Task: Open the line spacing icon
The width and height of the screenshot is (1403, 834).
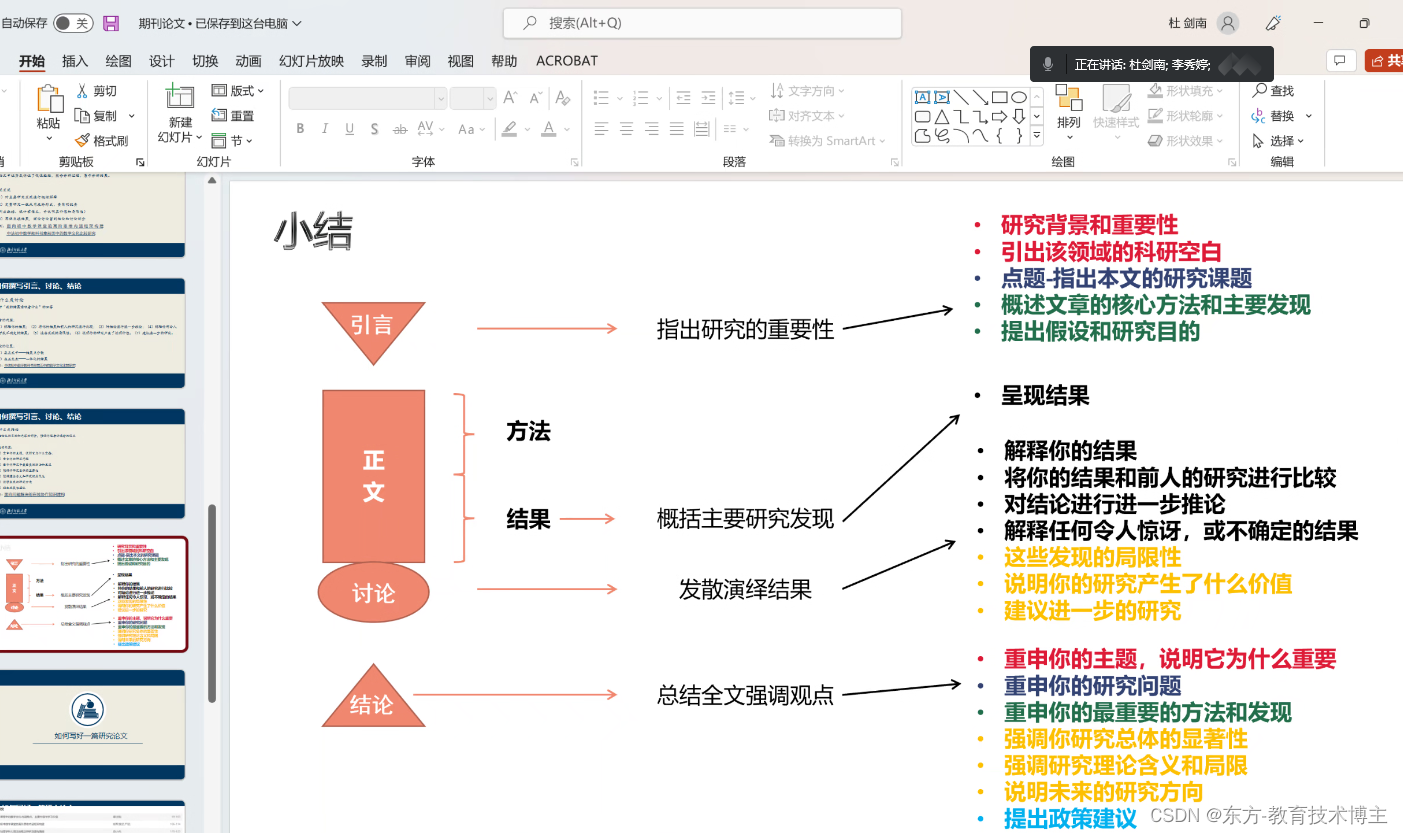Action: tap(737, 98)
